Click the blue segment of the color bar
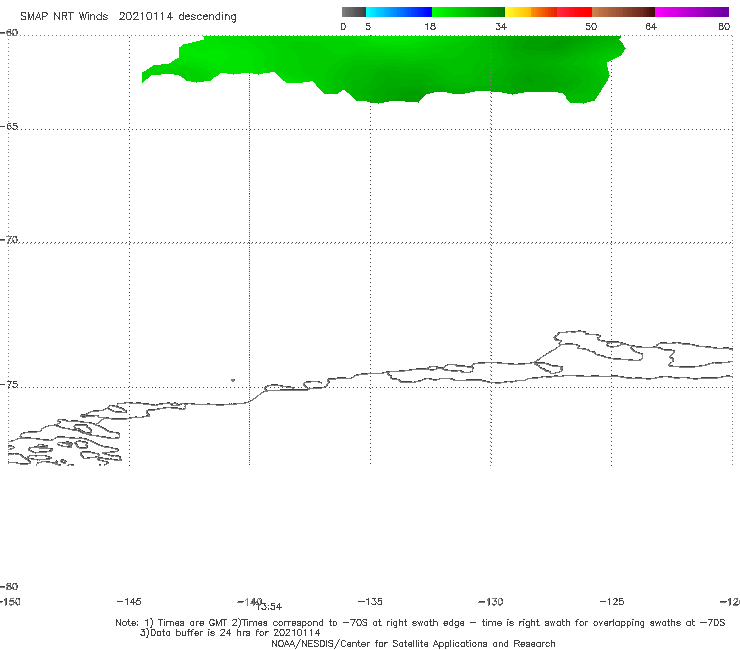Image resolution: width=740 pixels, height=650 pixels. (x=399, y=12)
